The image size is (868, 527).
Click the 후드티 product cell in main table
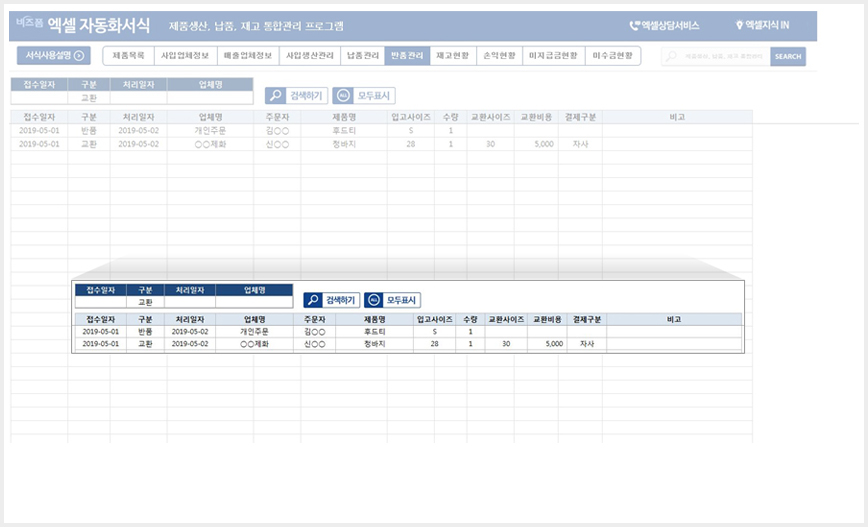(344, 131)
